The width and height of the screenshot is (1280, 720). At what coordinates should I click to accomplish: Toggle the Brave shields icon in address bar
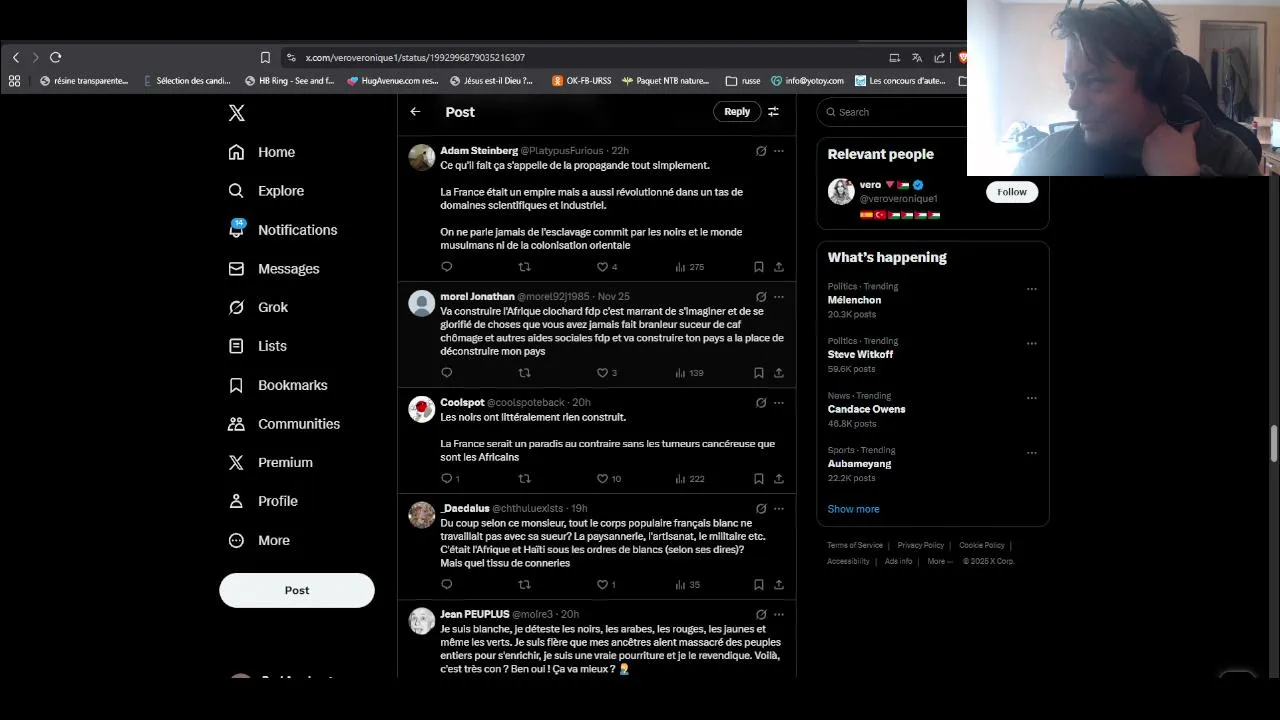pyautogui.click(x=962, y=57)
